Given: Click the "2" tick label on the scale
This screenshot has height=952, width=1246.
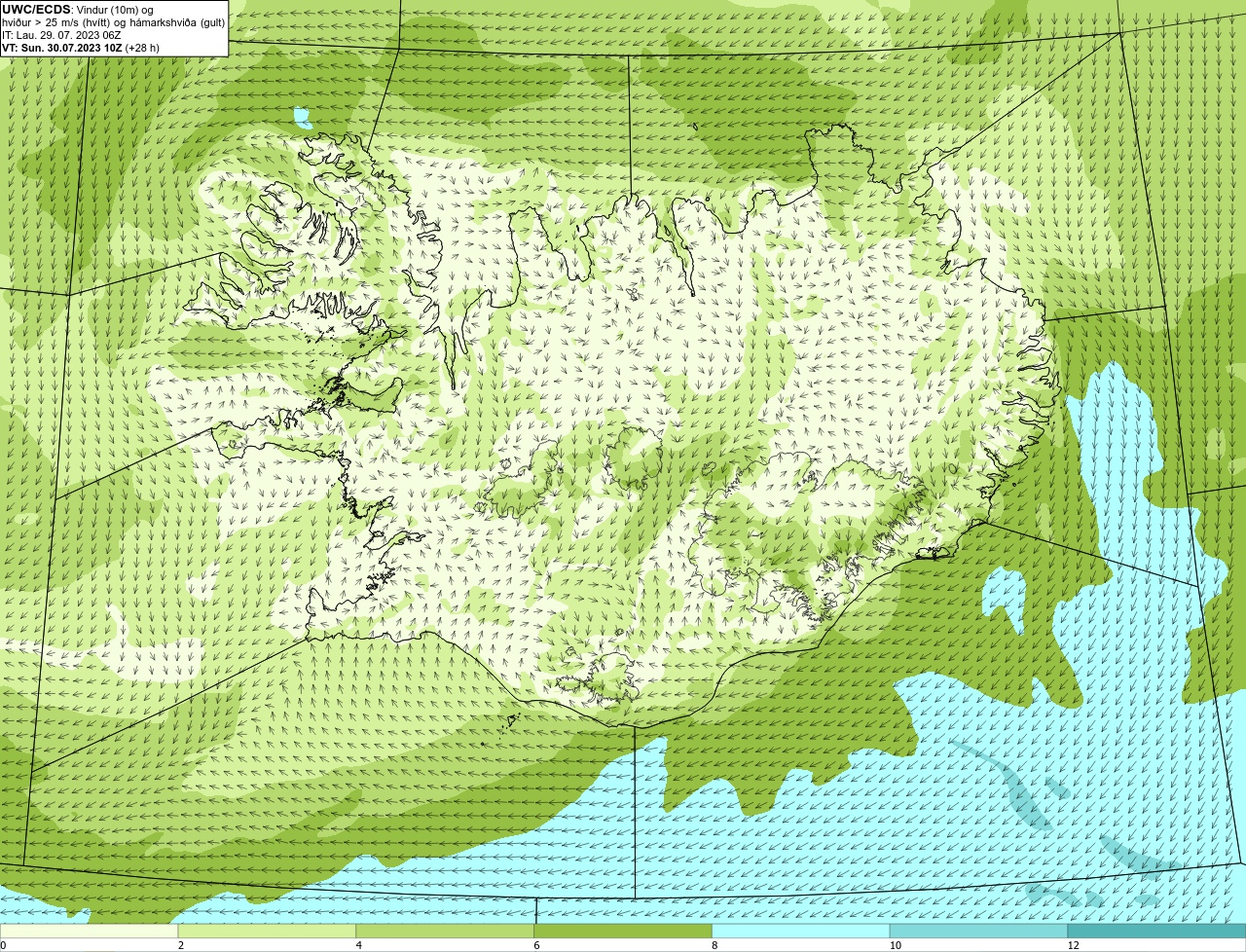Looking at the screenshot, I should tap(181, 945).
